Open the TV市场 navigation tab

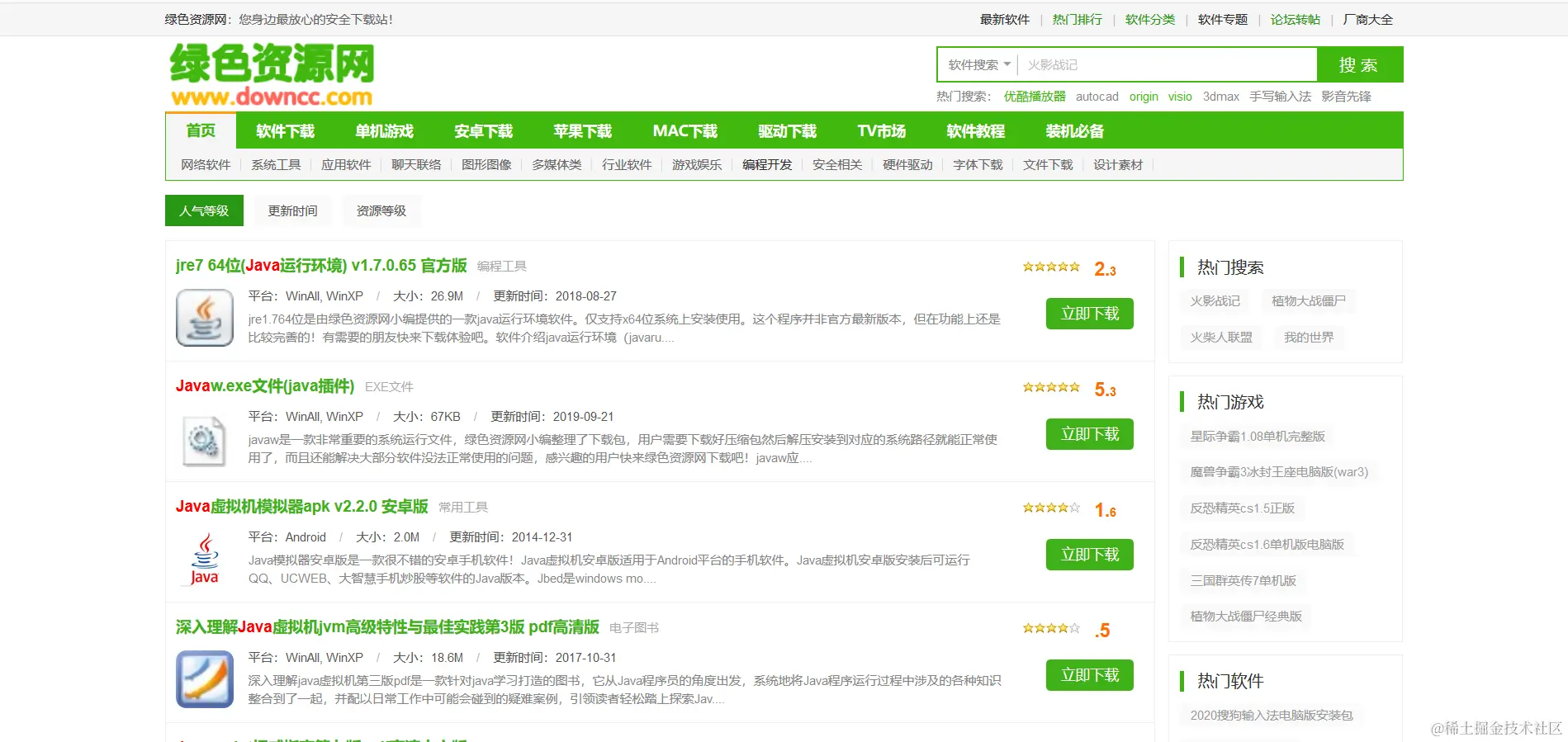point(881,131)
